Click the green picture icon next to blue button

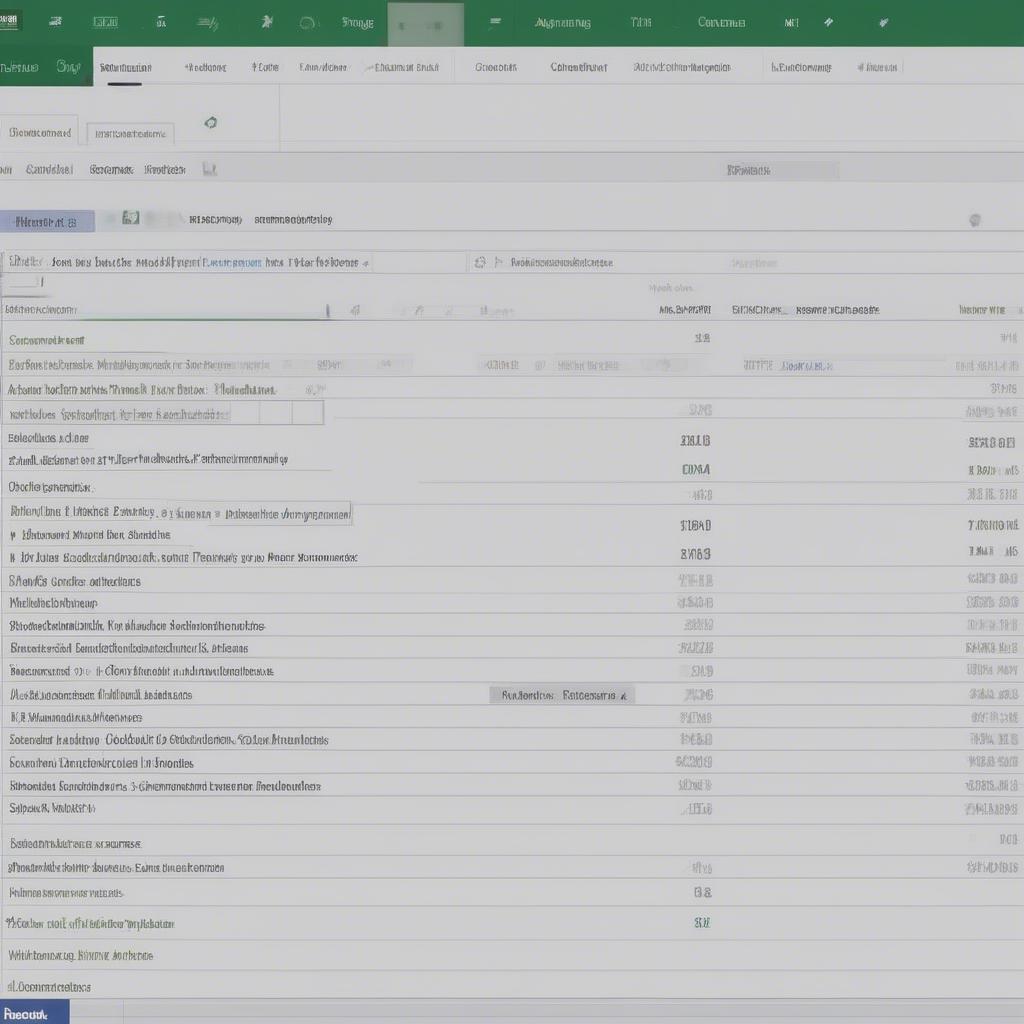(131, 217)
